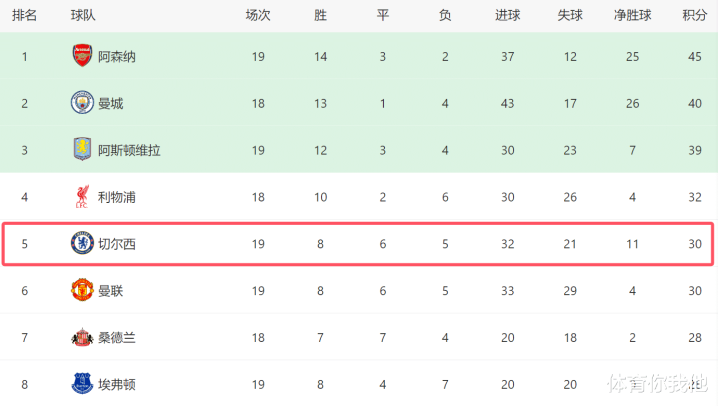Click the Manchester City club crest

[82, 103]
